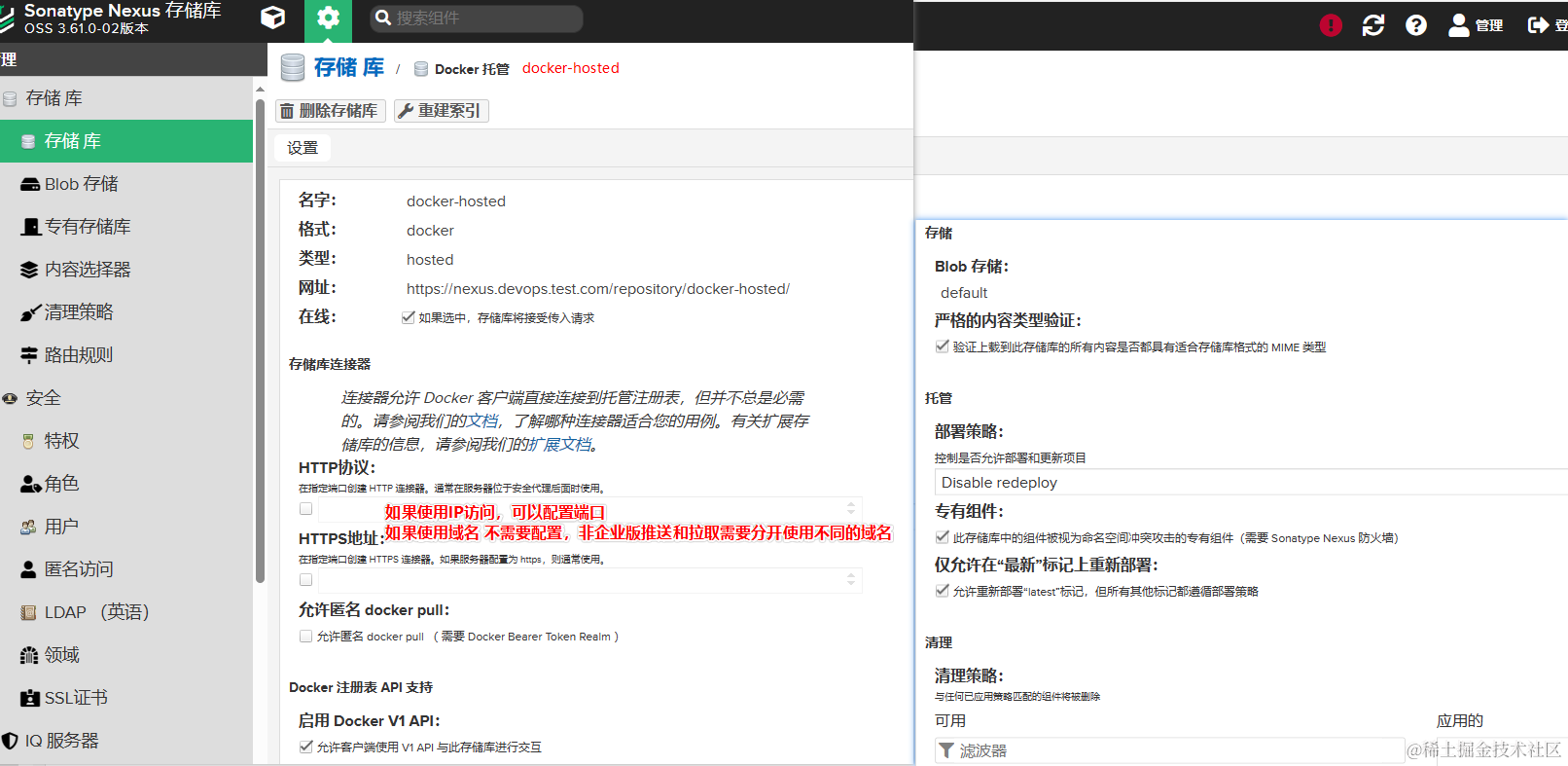The width and height of the screenshot is (1568, 766).
Task: Click the 用户 users icon
Action: click(x=29, y=527)
